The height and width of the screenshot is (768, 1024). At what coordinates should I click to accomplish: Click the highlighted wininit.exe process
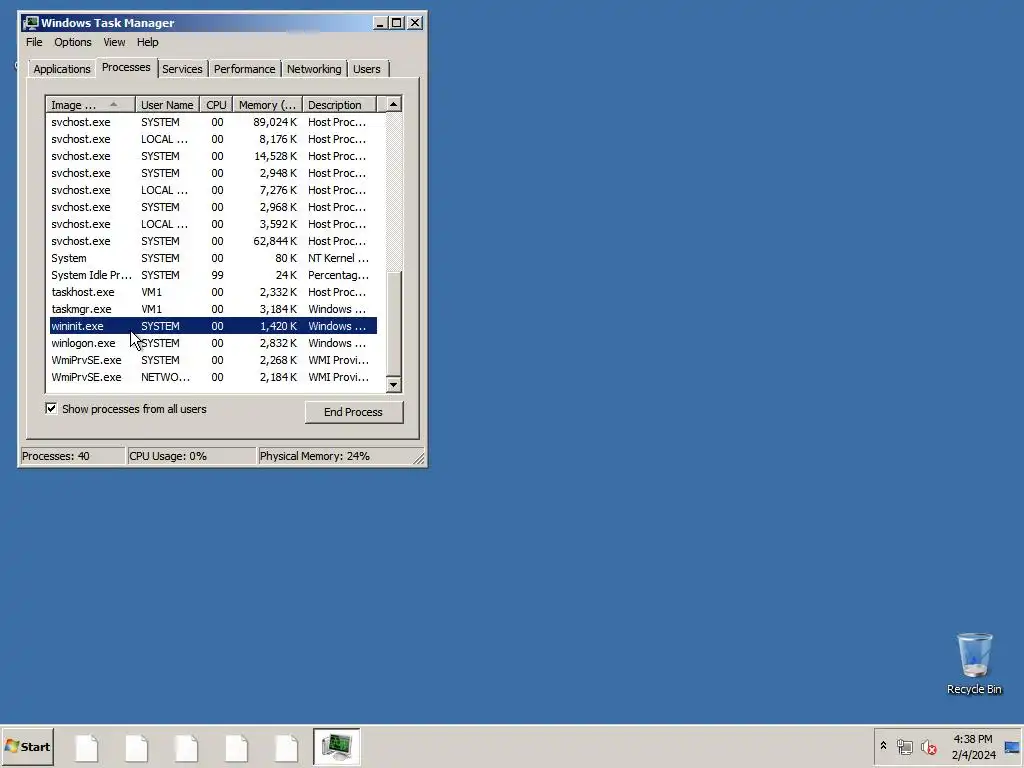(x=213, y=326)
